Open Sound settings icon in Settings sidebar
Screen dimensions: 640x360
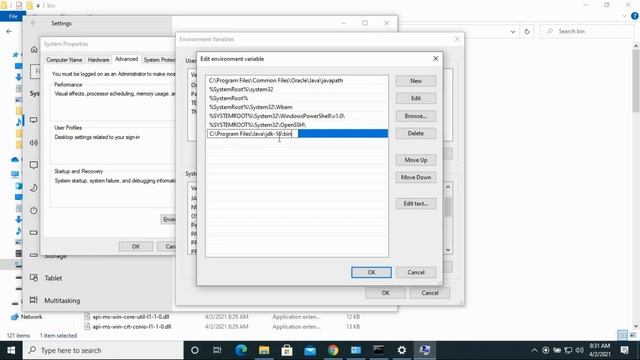(33, 142)
